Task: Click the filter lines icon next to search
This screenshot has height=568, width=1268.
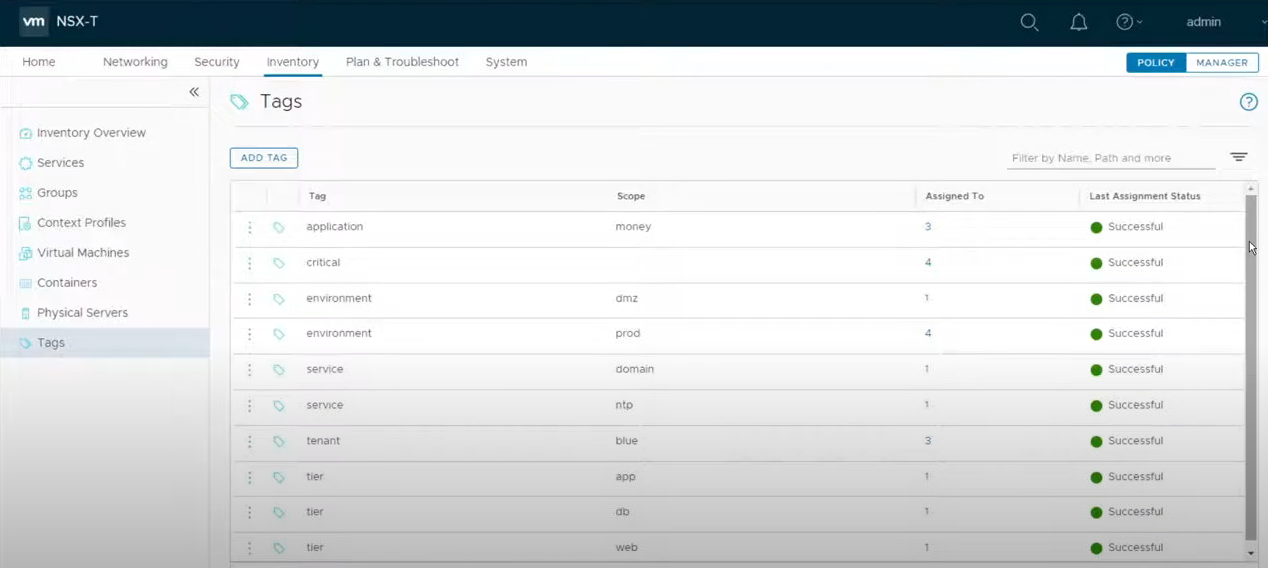Action: pyautogui.click(x=1238, y=158)
